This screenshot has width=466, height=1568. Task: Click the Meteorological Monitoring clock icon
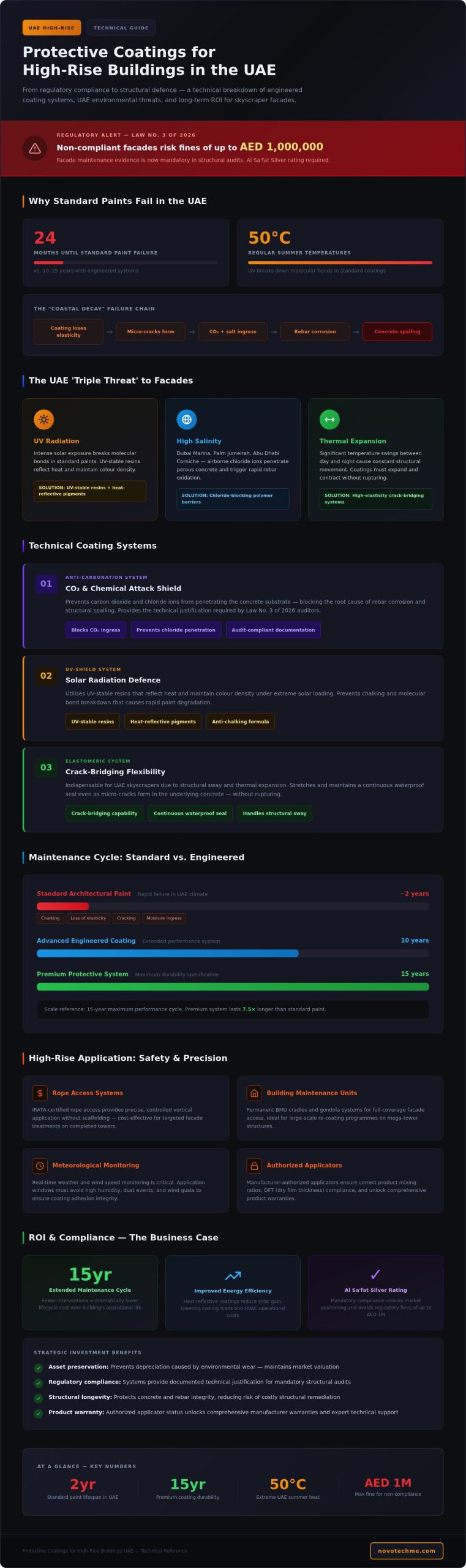coord(40,1165)
